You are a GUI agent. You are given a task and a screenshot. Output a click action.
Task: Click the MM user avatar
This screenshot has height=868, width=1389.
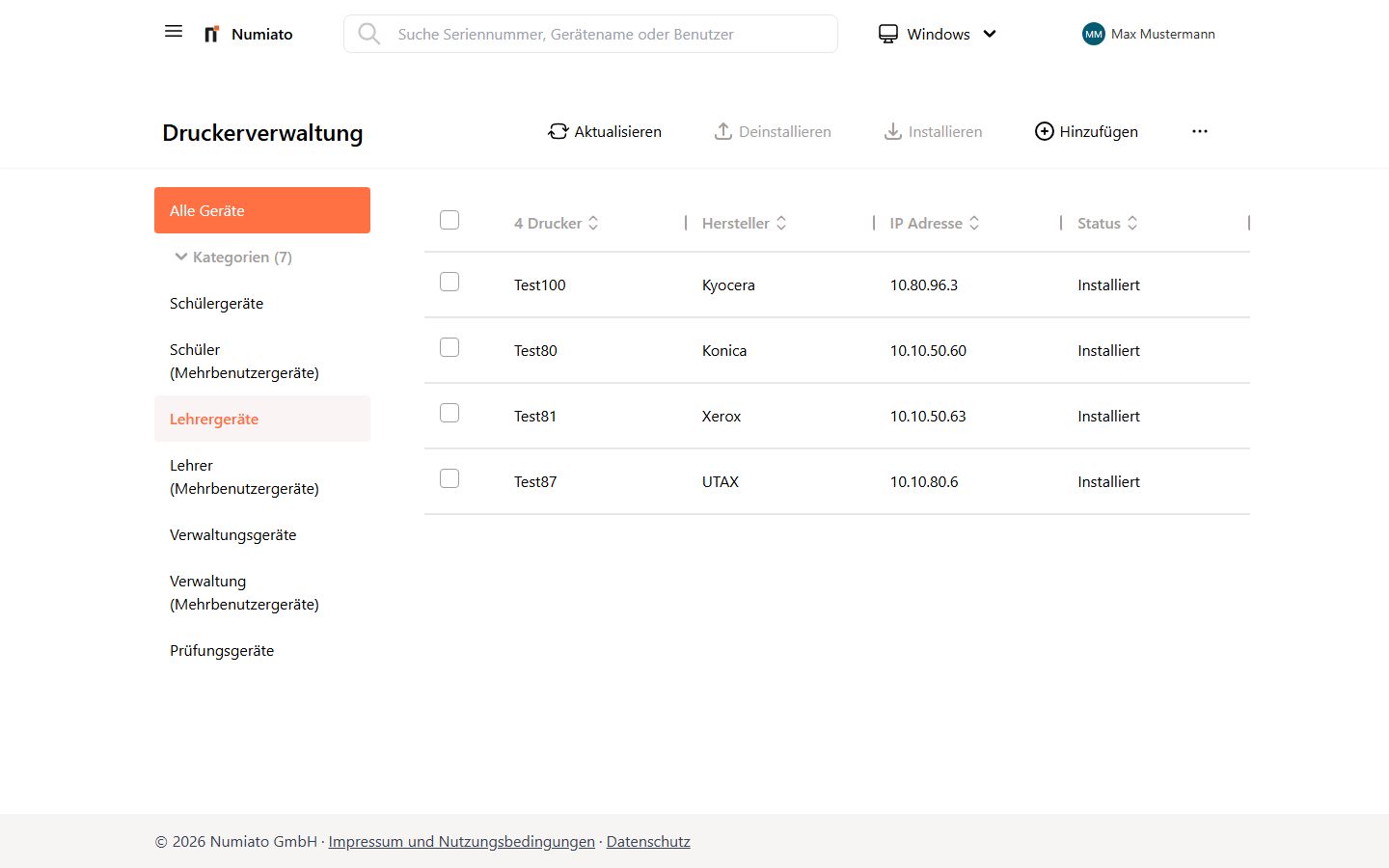[x=1093, y=34]
